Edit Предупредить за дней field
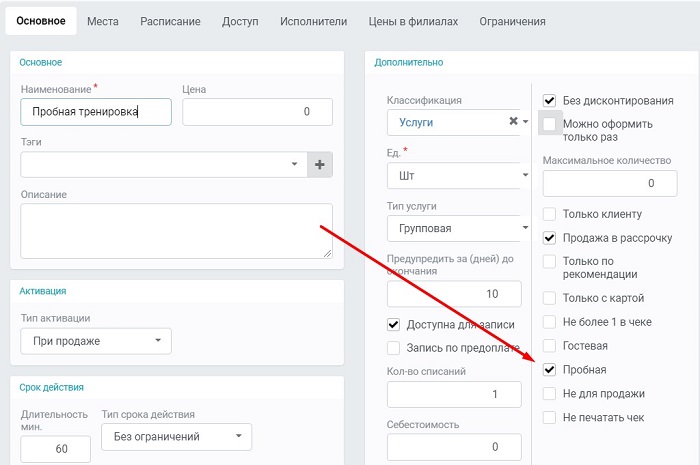Image resolution: width=700 pixels, height=465 pixels. 454,294
